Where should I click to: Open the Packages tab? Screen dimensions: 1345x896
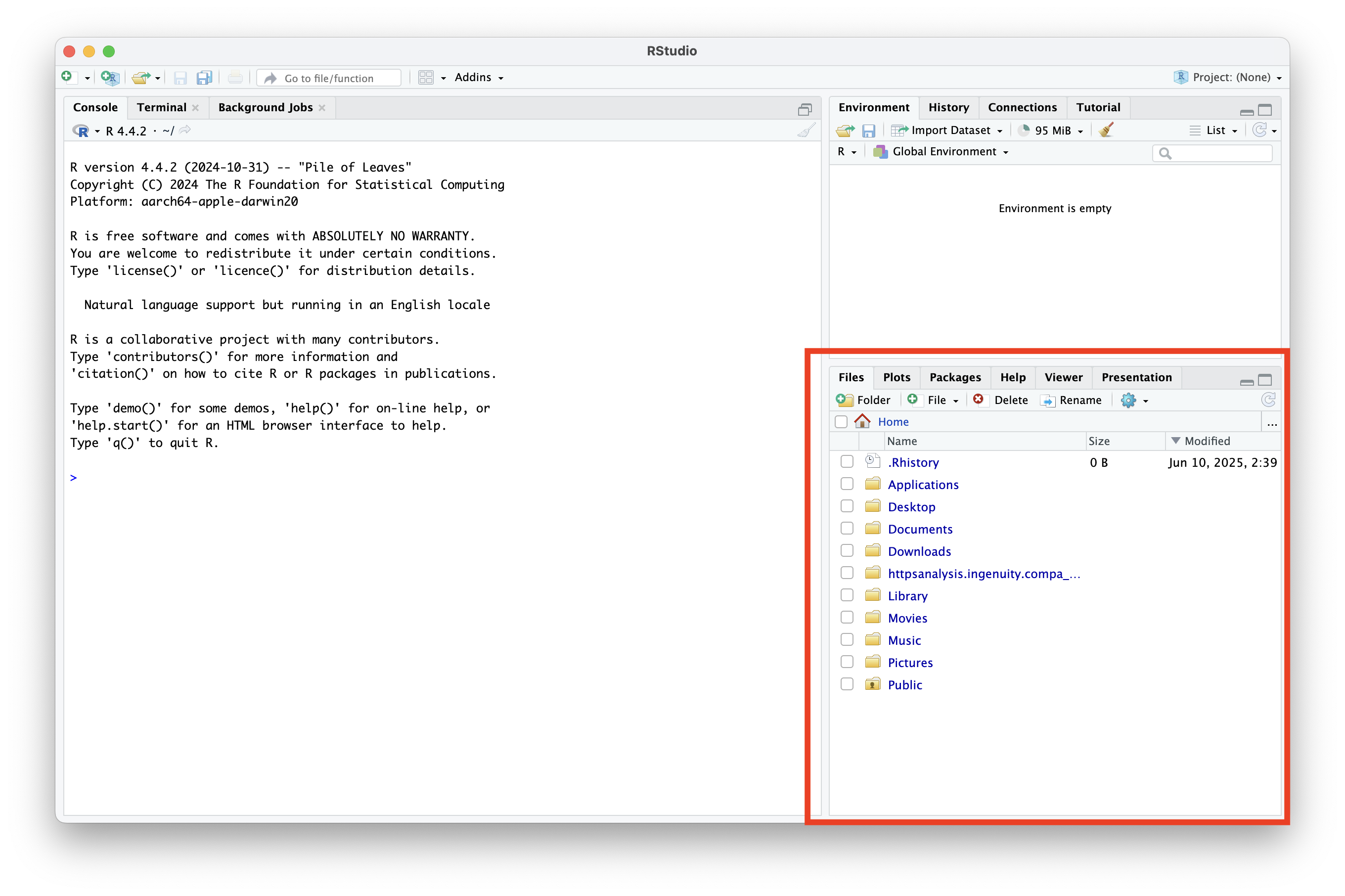click(x=955, y=377)
